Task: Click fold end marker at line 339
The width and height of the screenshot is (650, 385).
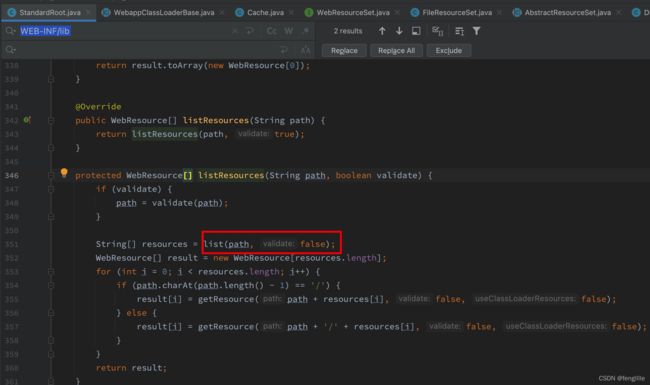Action: pyautogui.click(x=51, y=79)
